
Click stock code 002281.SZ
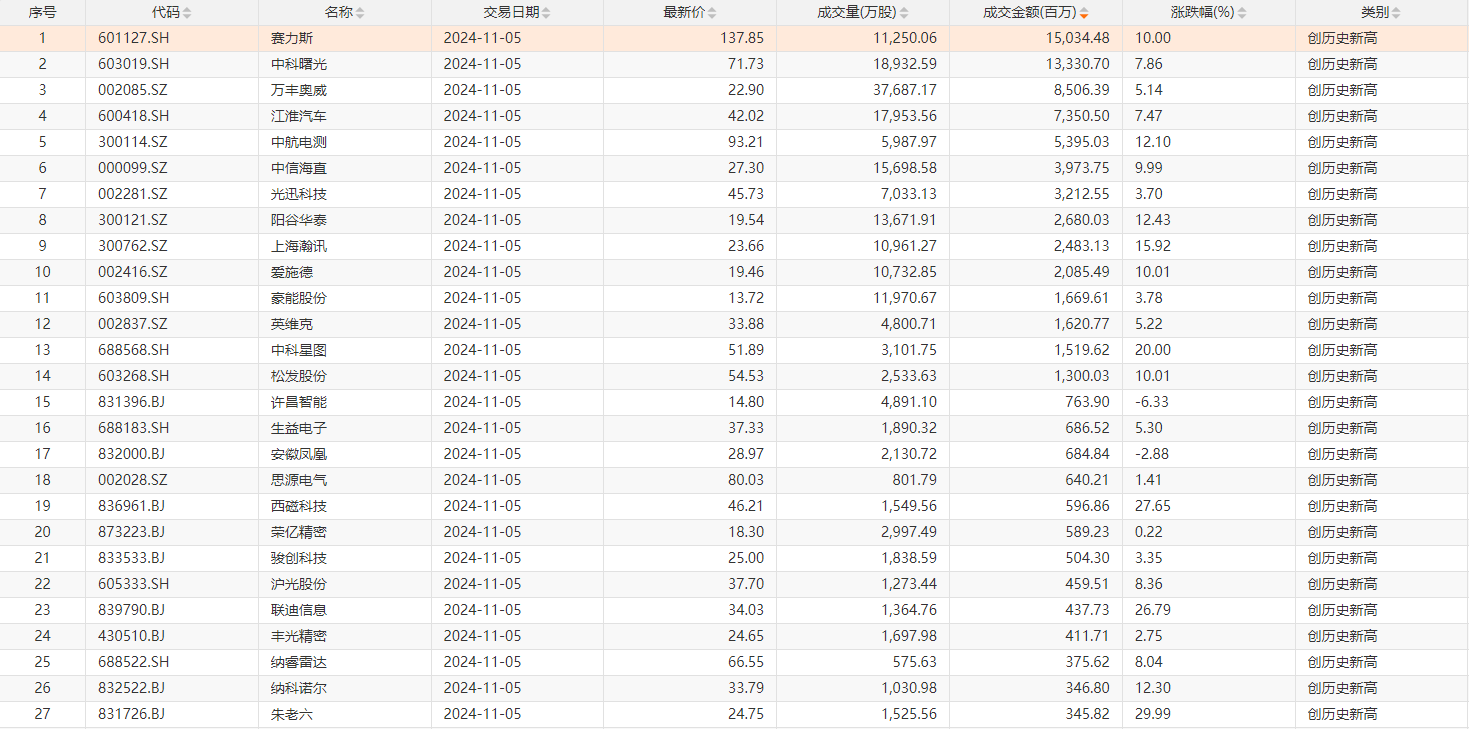[x=134, y=194]
